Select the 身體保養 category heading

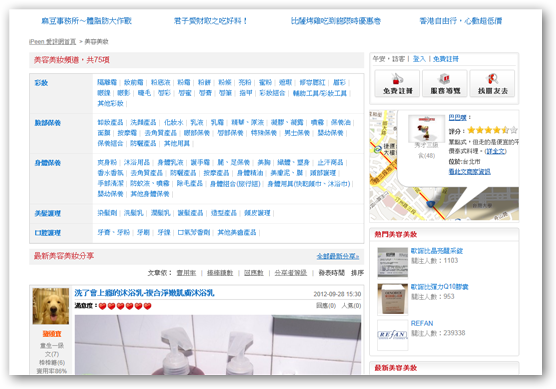point(48,163)
